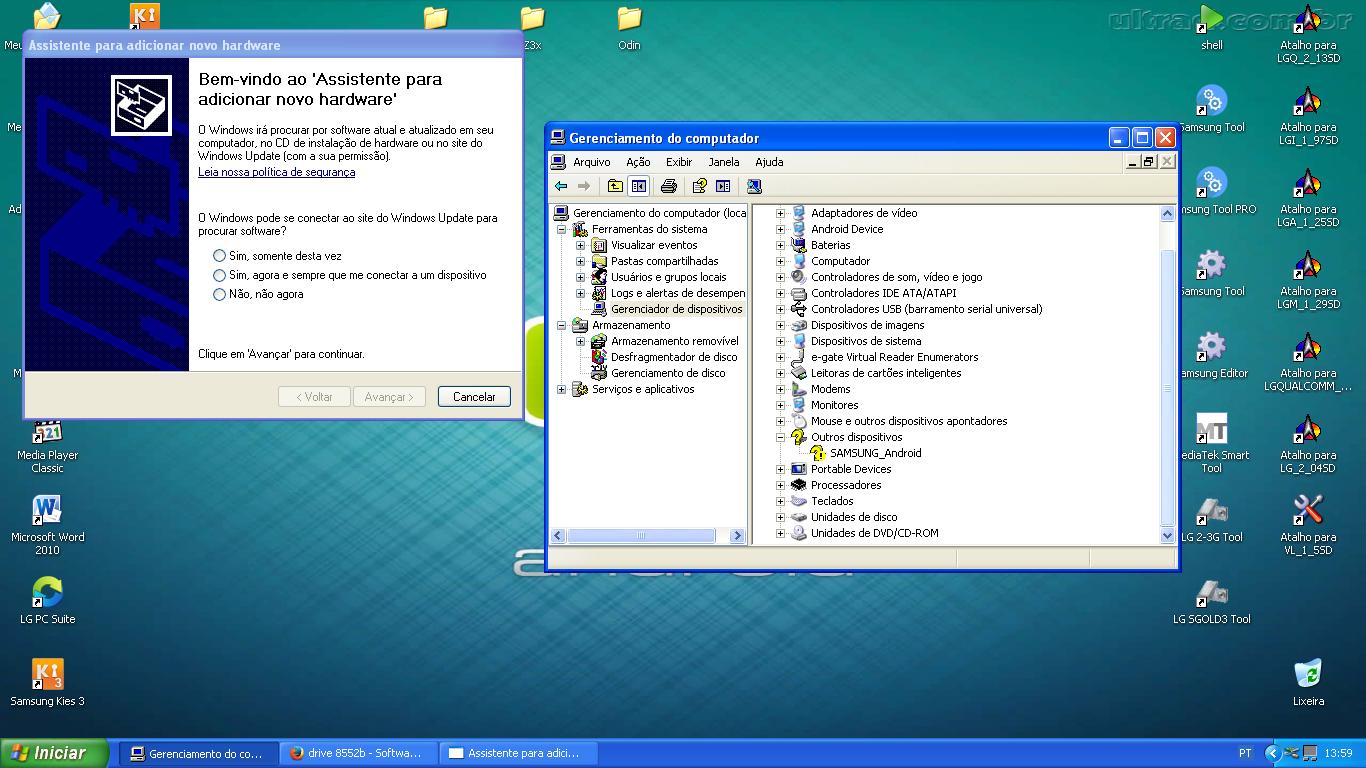Click the device list vertical scrollbar up arrow

tap(1167, 213)
